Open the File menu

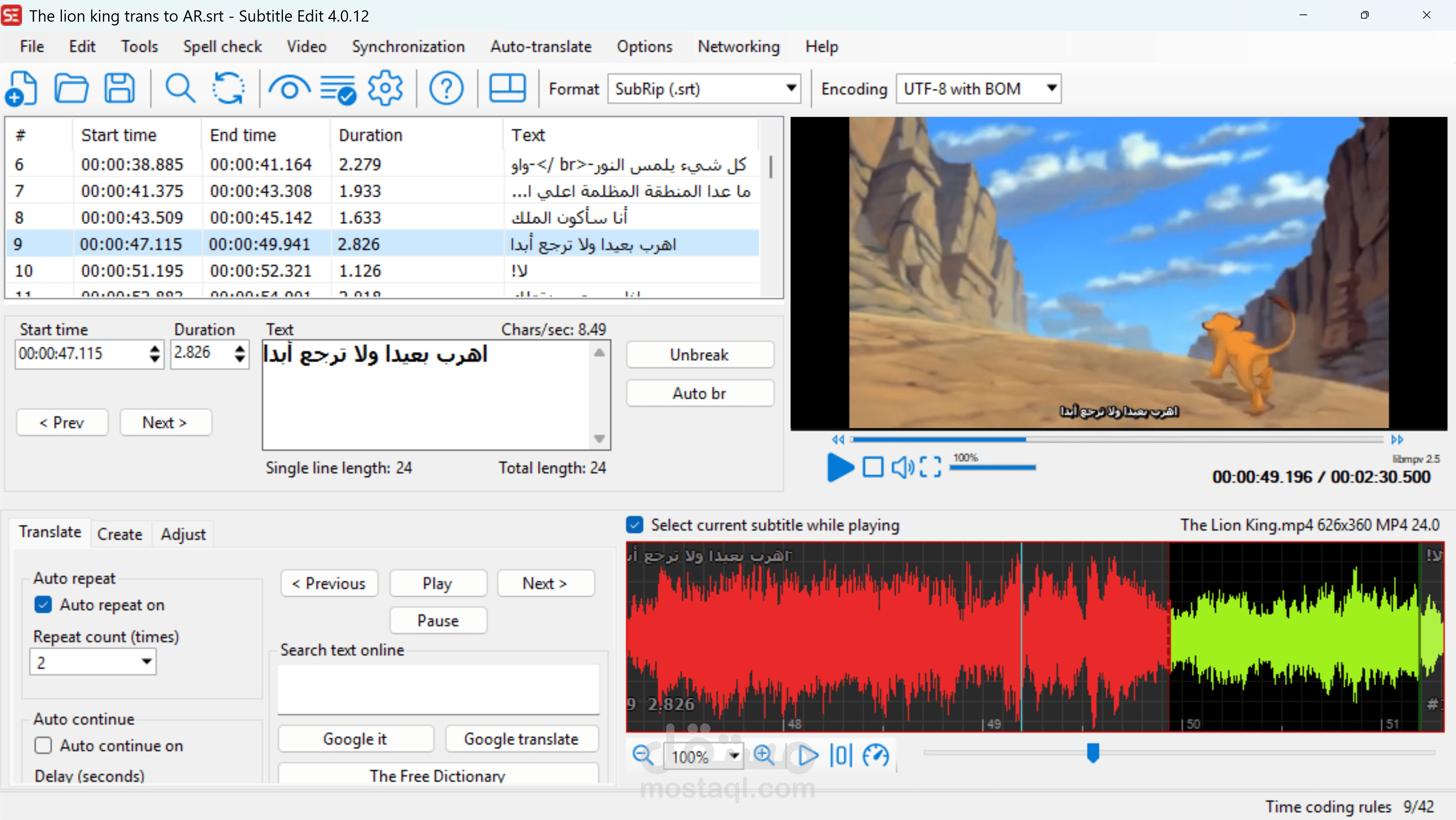click(x=32, y=47)
